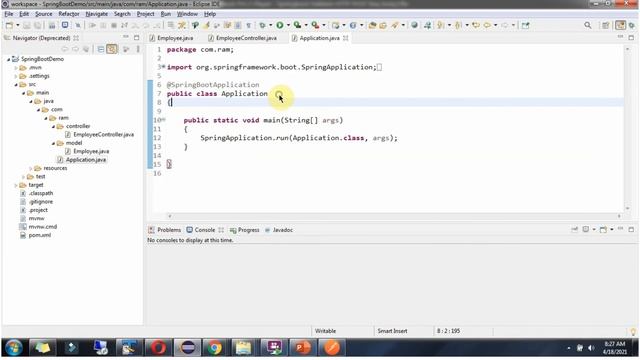640x360 pixels.
Task: Expand the .settings folder
Action: click(x=16, y=76)
